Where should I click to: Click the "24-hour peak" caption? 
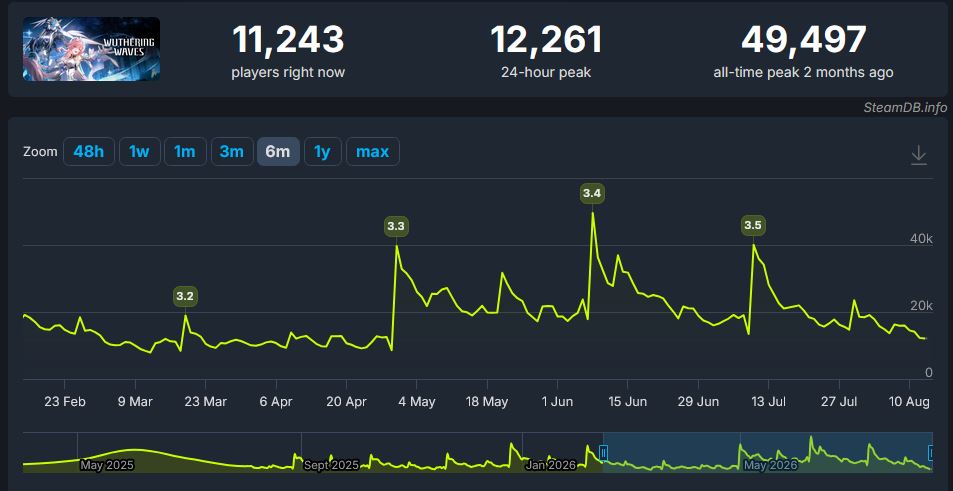pyautogui.click(x=546, y=73)
